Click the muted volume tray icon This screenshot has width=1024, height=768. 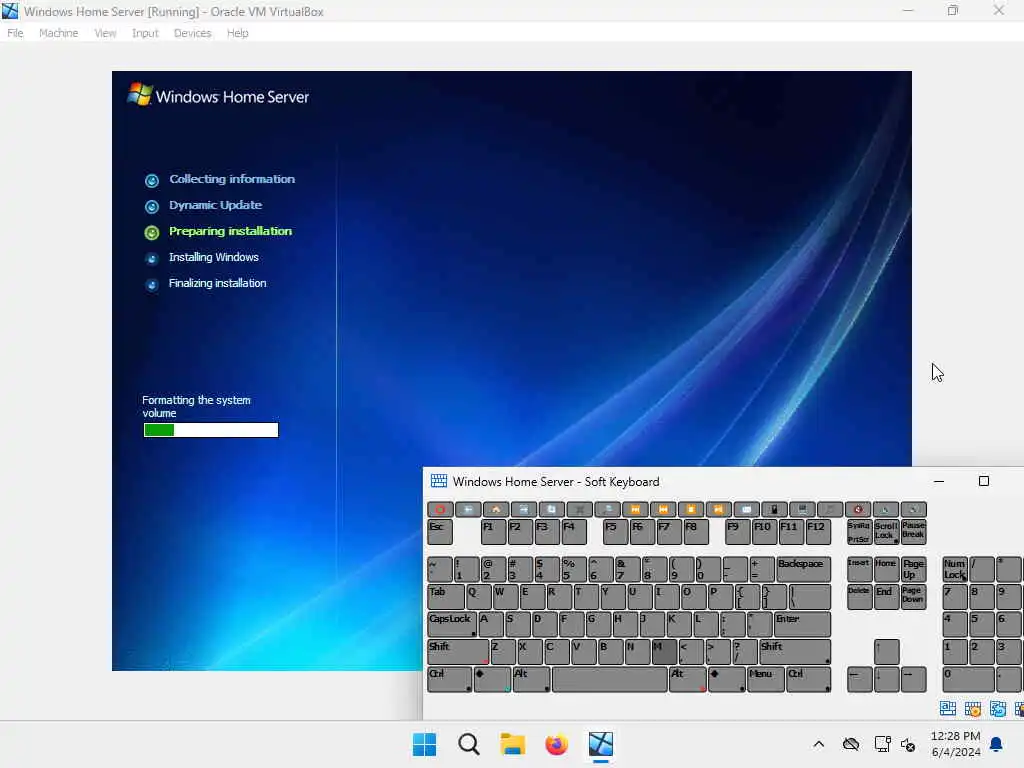pyautogui.click(x=908, y=744)
